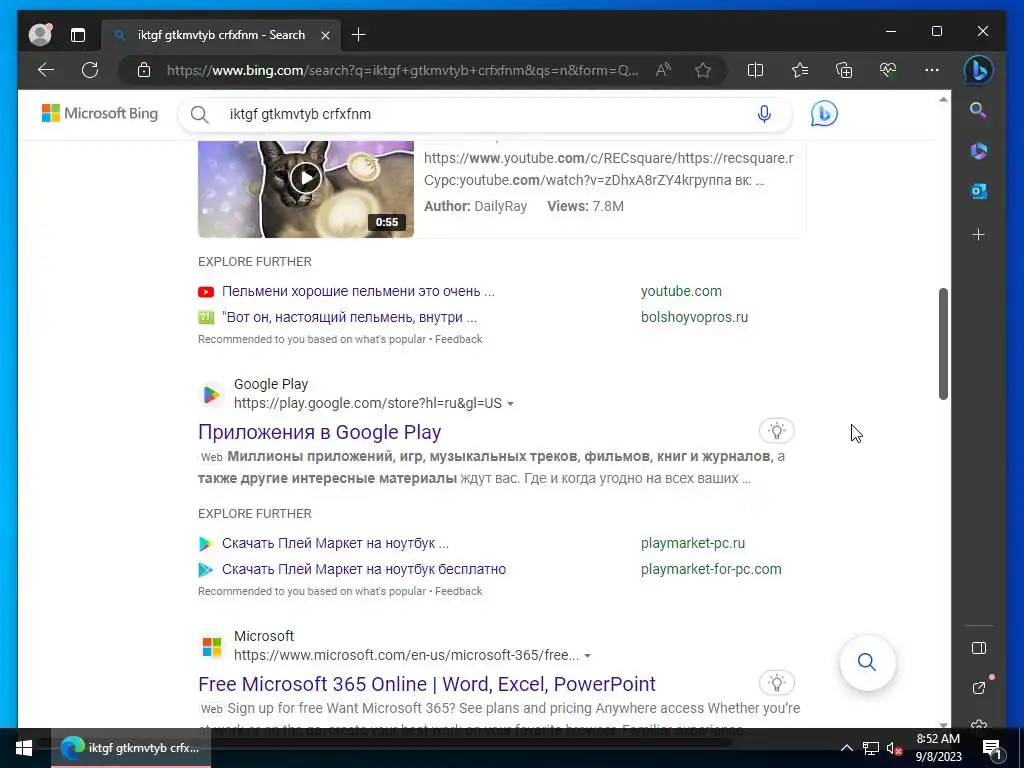The height and width of the screenshot is (768, 1024).
Task: Open Browser essentials heart icon
Action: coord(888,70)
